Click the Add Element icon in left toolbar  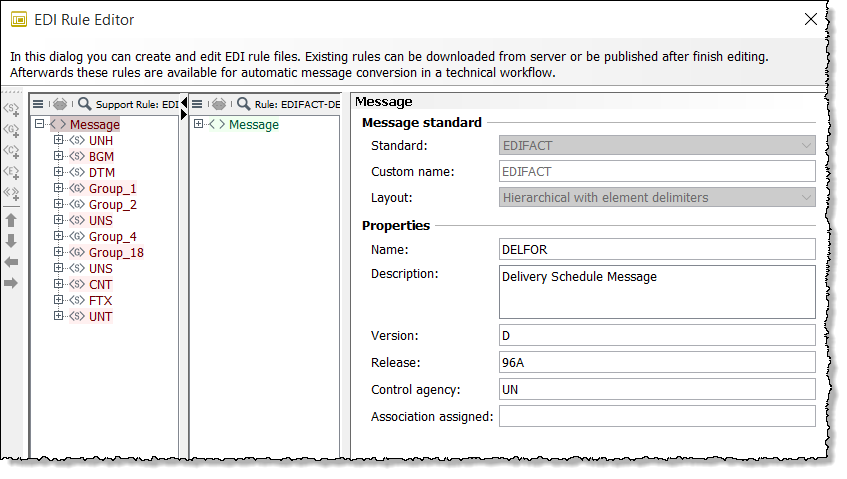coord(12,172)
